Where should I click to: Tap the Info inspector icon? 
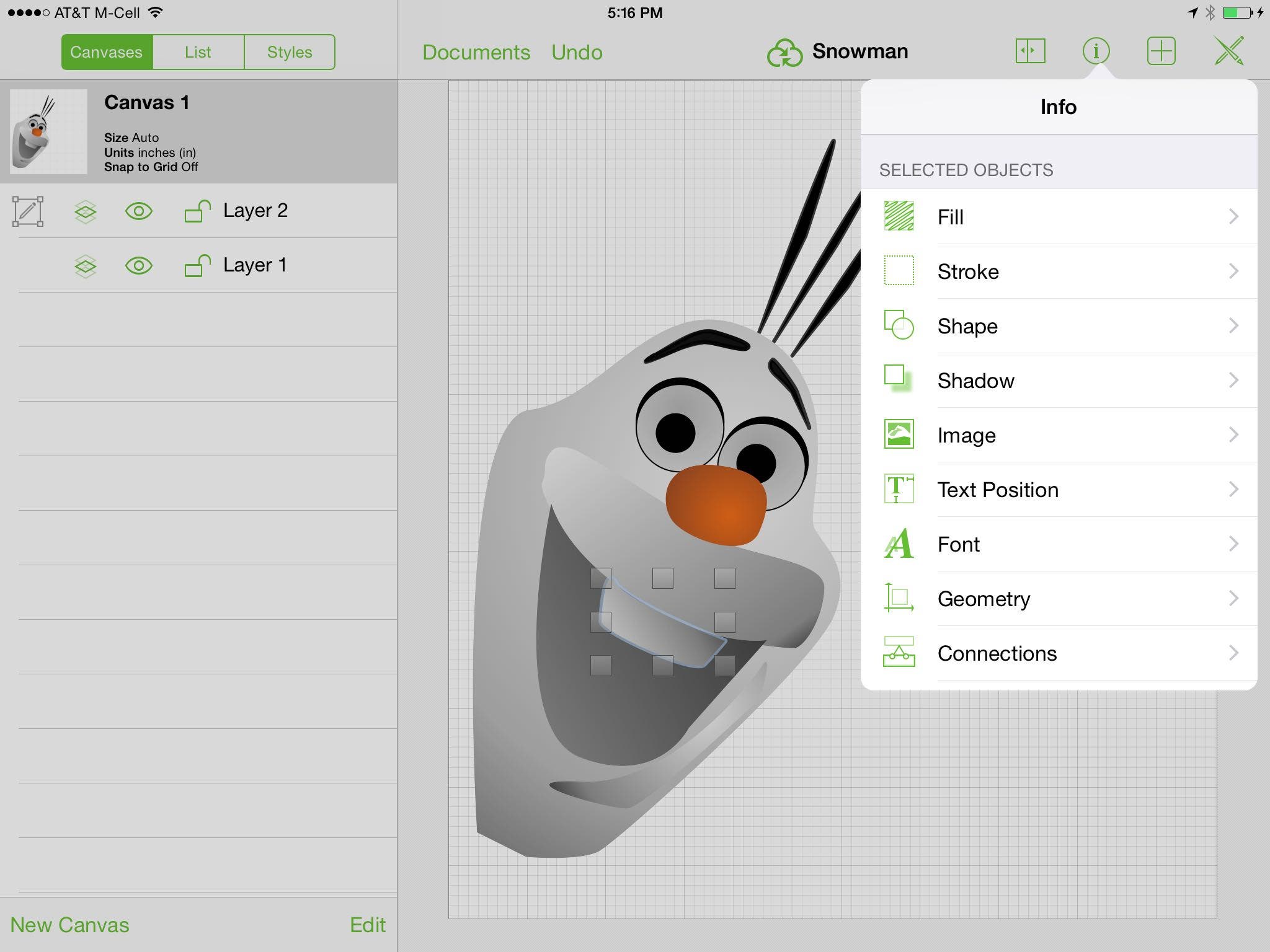[1096, 51]
